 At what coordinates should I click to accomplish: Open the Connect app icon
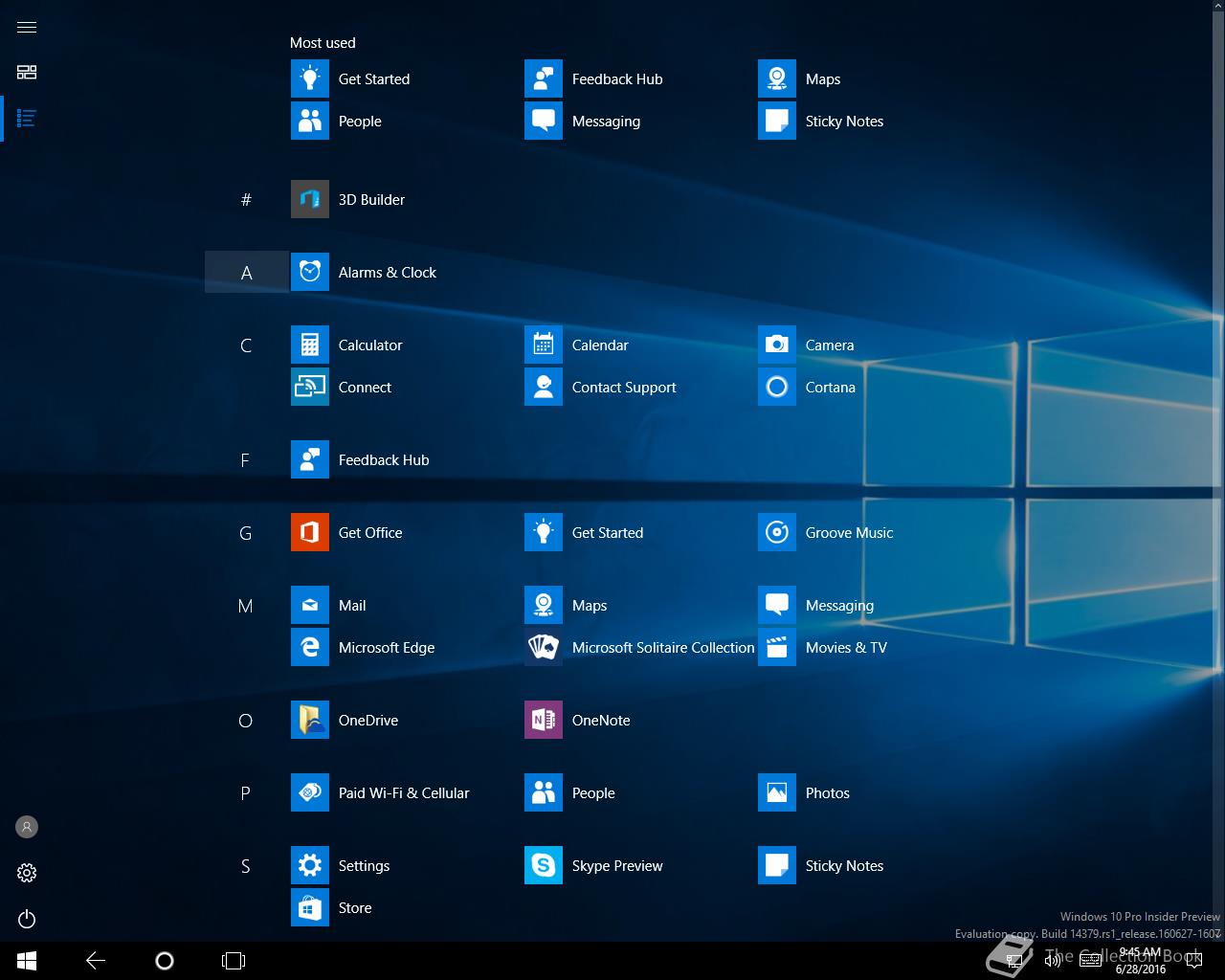point(309,387)
